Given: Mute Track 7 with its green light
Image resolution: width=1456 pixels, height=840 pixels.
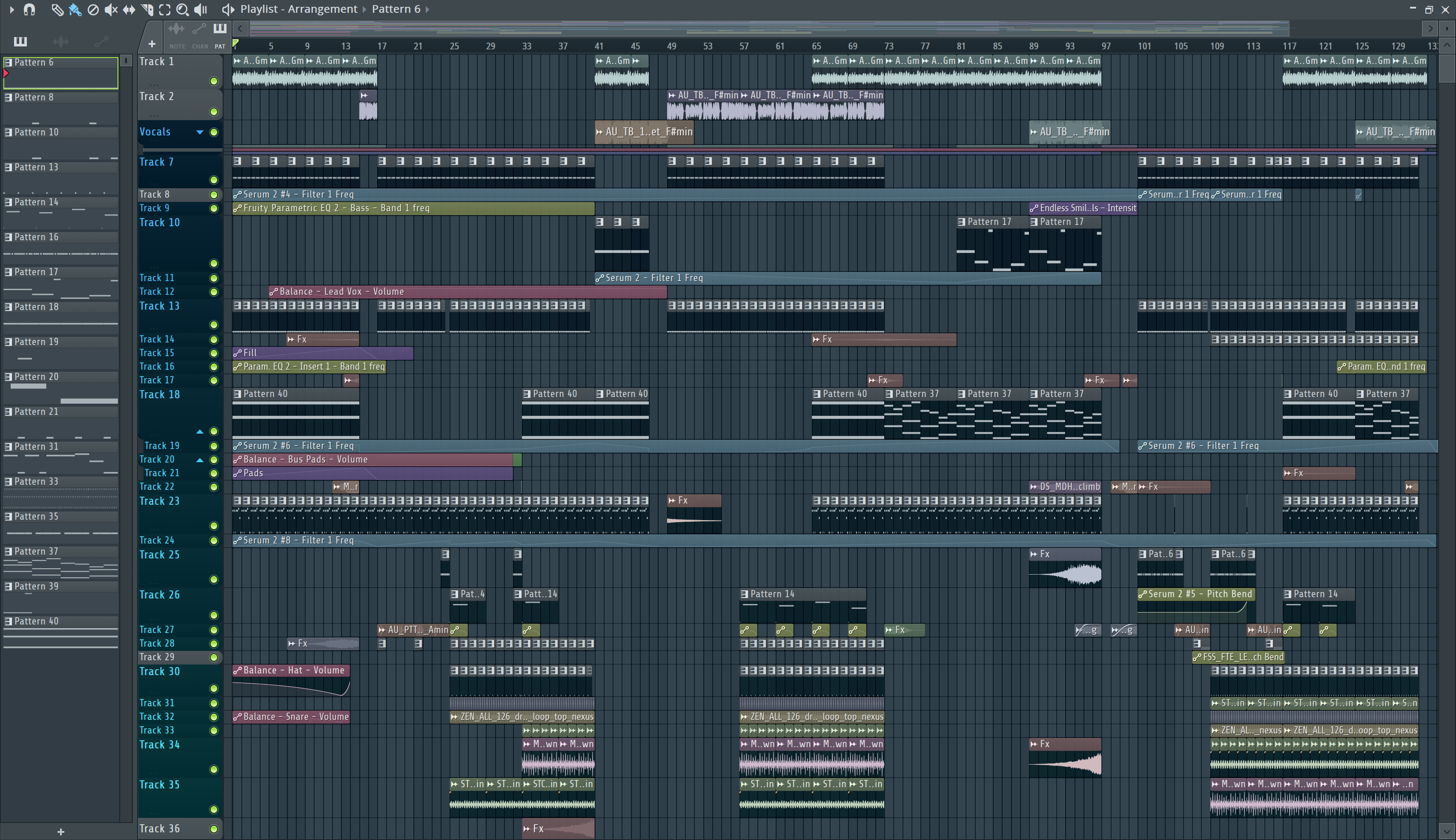Looking at the screenshot, I should click(x=214, y=180).
